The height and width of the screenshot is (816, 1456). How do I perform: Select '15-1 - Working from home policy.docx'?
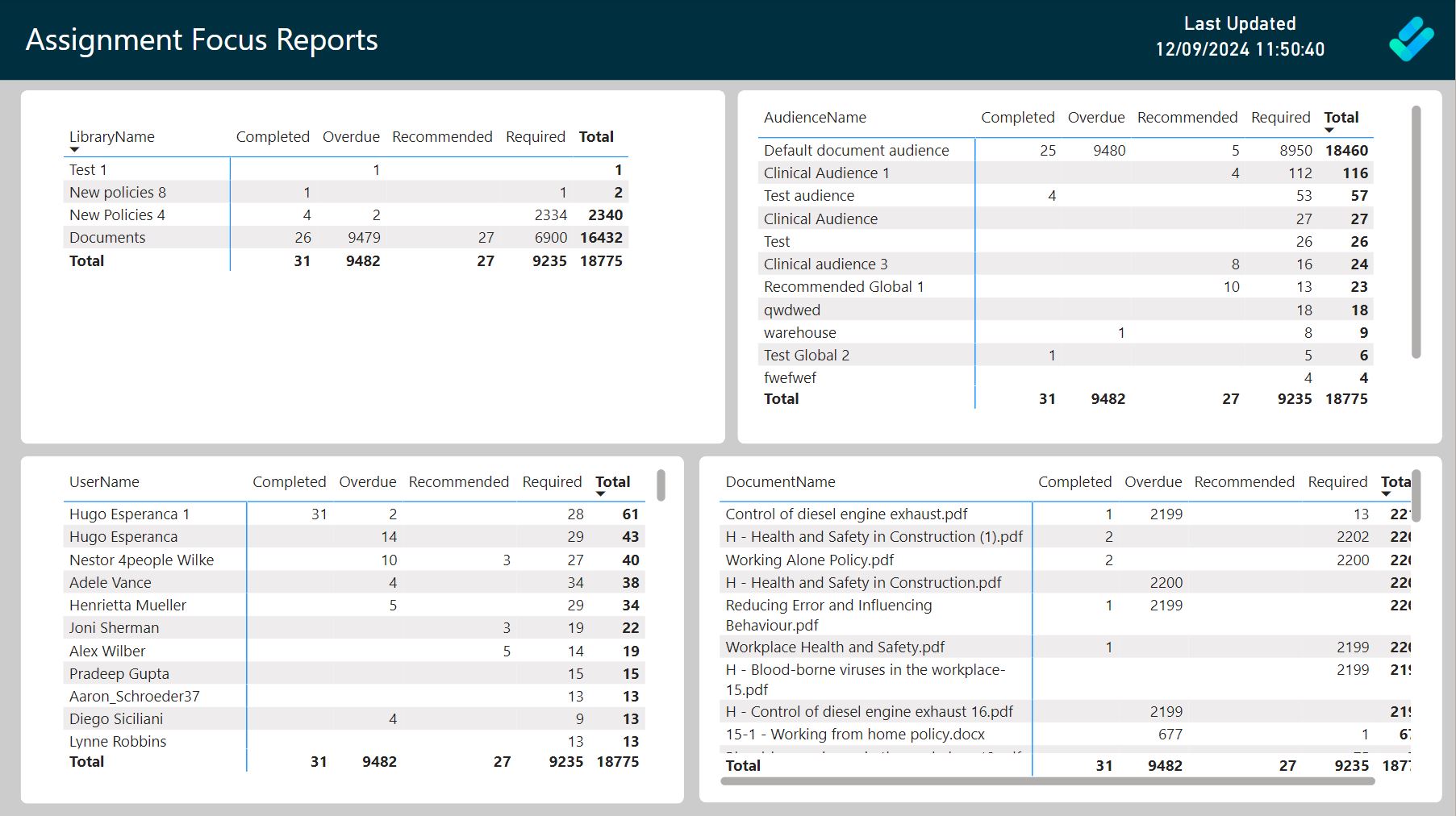(x=1065, y=735)
